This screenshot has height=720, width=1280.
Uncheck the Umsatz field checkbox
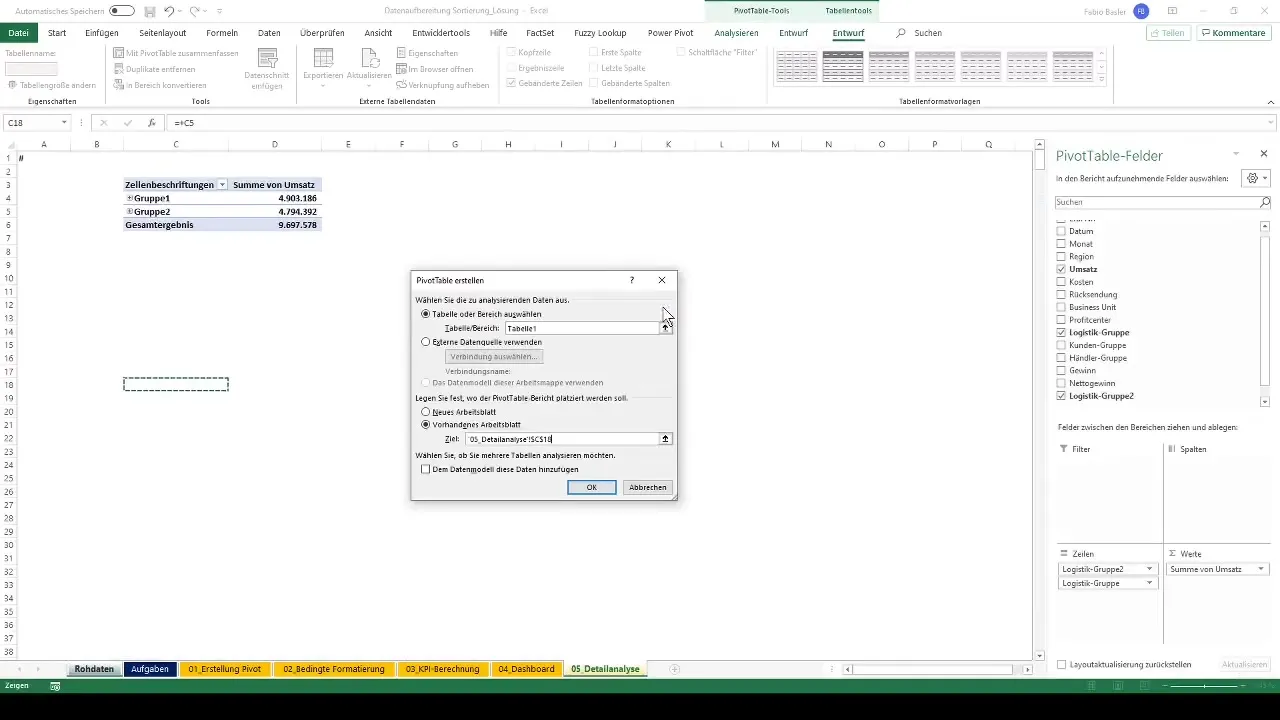(x=1062, y=269)
